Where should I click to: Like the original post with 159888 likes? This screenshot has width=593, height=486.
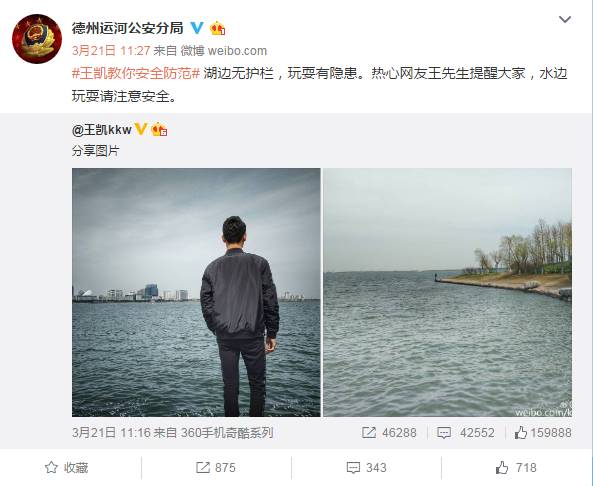543,433
